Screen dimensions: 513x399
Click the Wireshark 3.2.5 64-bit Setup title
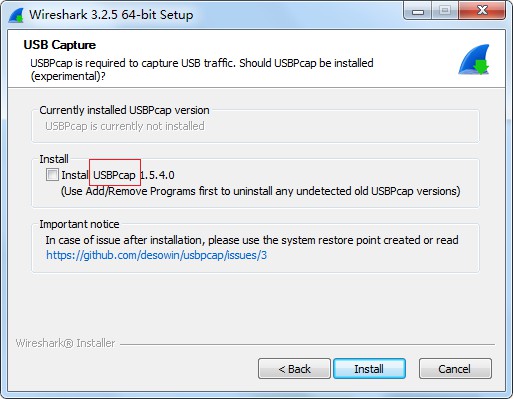(111, 15)
